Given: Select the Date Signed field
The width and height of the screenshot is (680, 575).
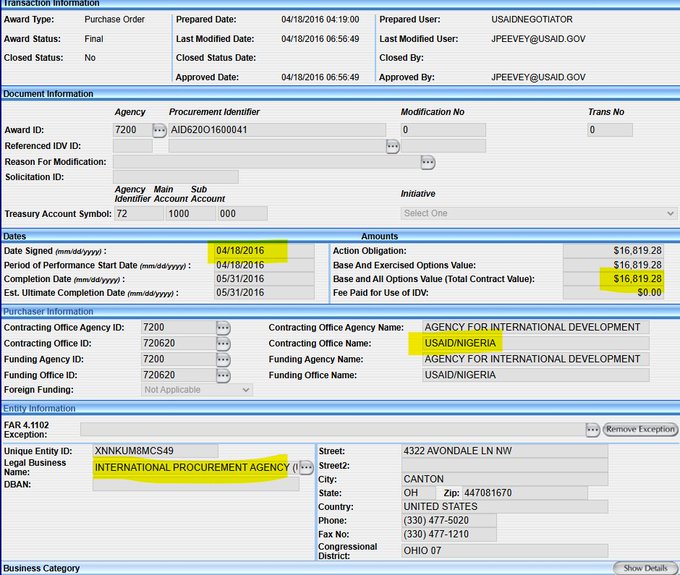Looking at the screenshot, I should click(x=263, y=250).
